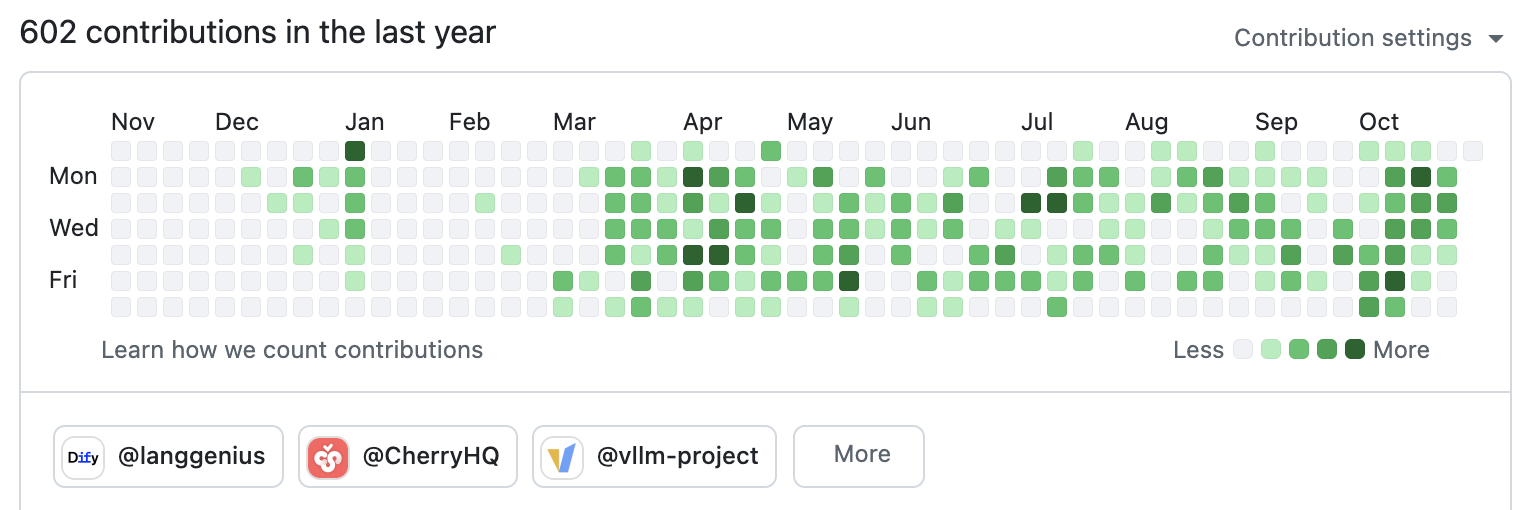Image resolution: width=1520 pixels, height=510 pixels.
Task: Click the darkest green legend swatch
Action: coord(1355,350)
